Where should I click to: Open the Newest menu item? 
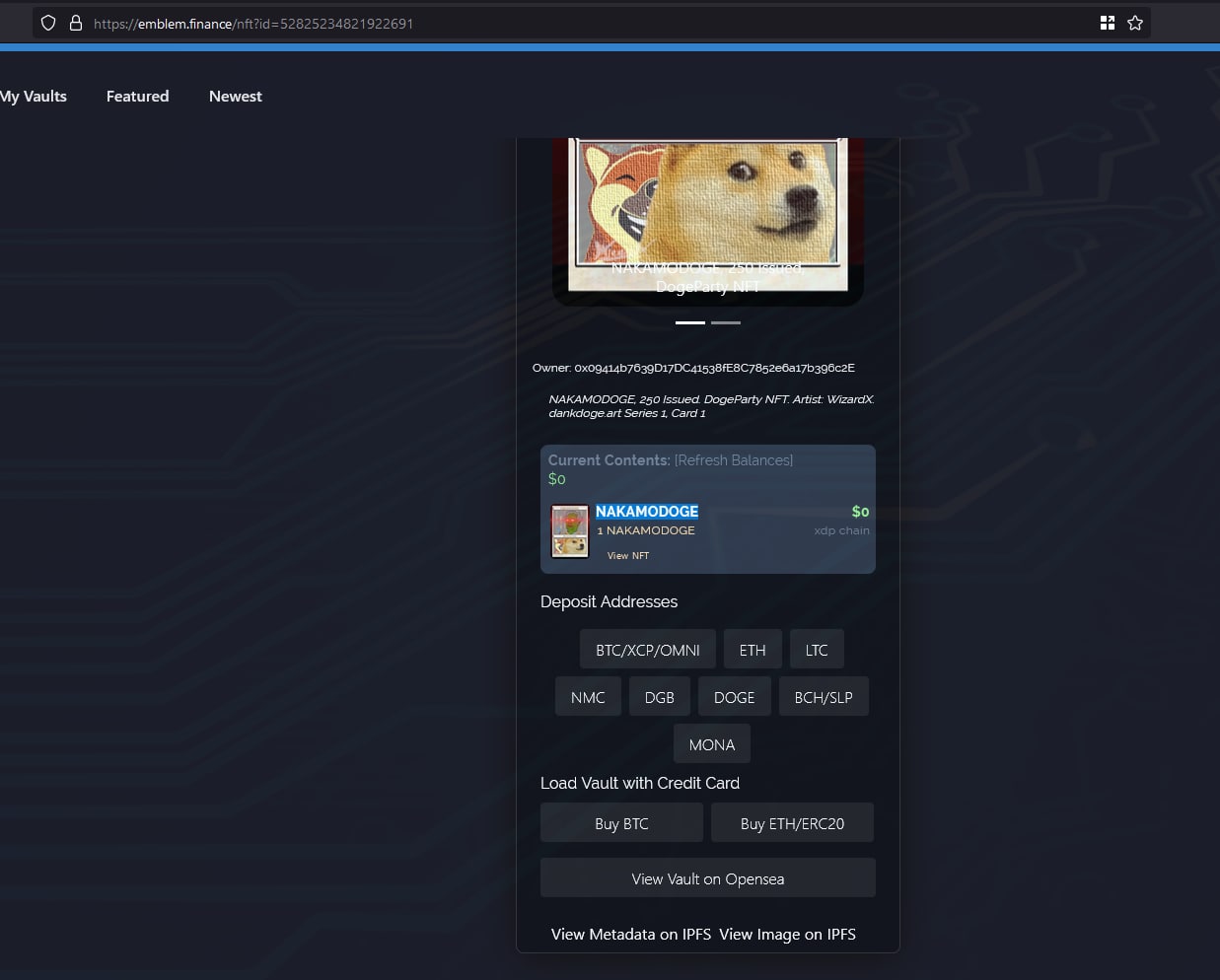[x=235, y=96]
